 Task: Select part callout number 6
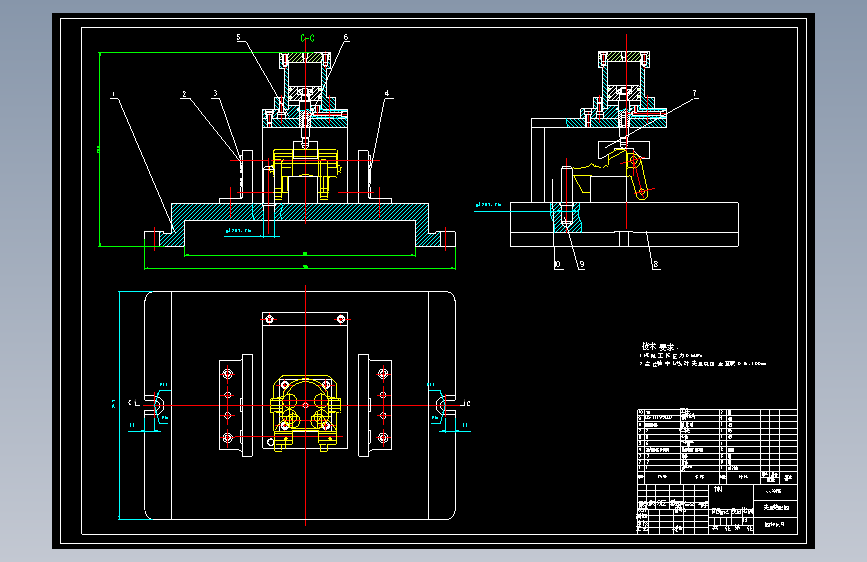pyautogui.click(x=346, y=38)
